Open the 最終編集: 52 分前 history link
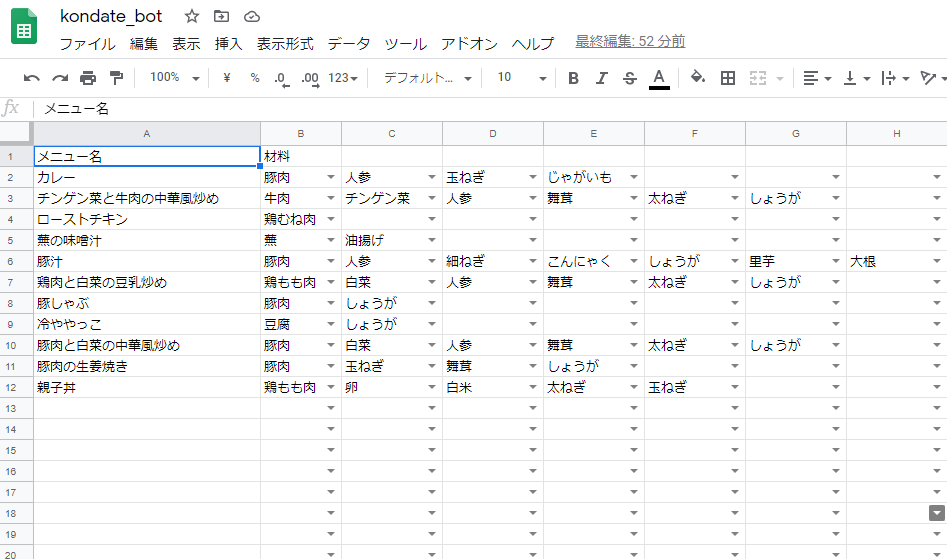 (630, 42)
